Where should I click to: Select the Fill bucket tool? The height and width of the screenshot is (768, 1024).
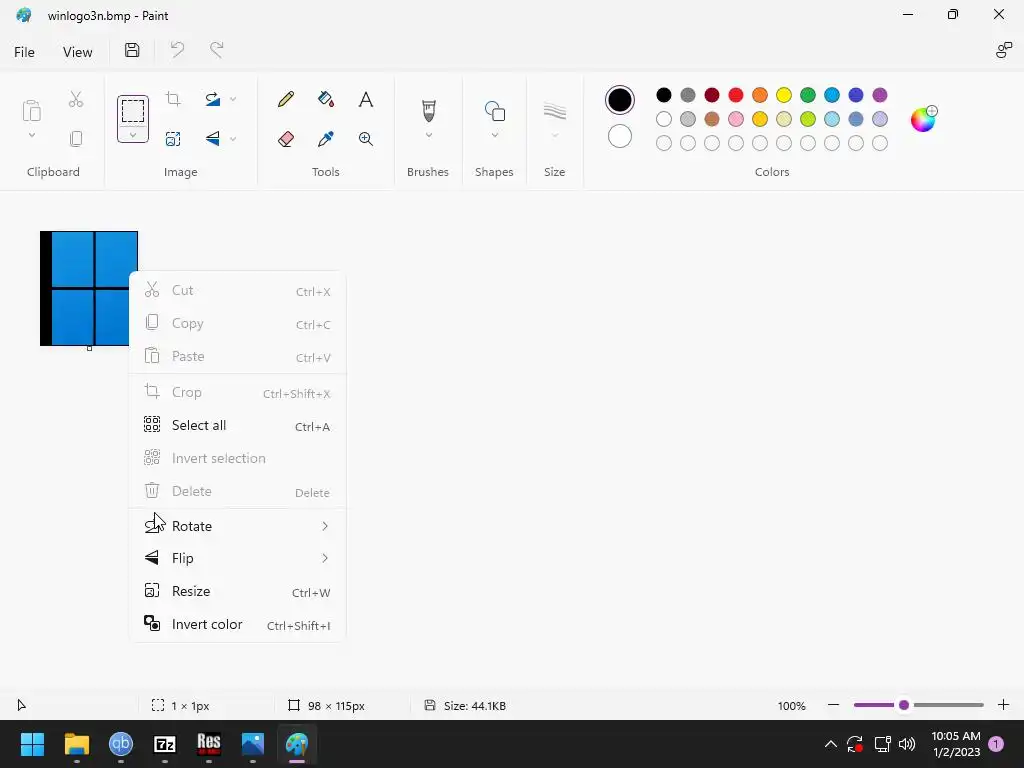click(325, 99)
